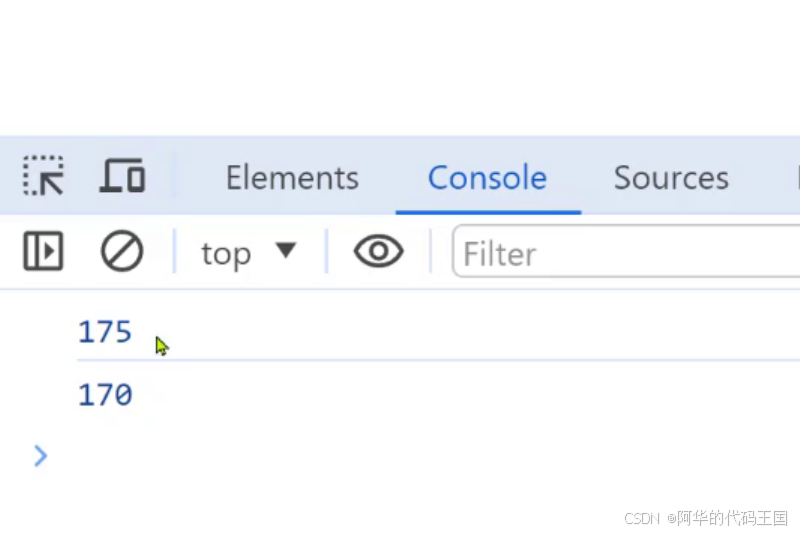Open the Sources tab
800x534 pixels.
[670, 178]
